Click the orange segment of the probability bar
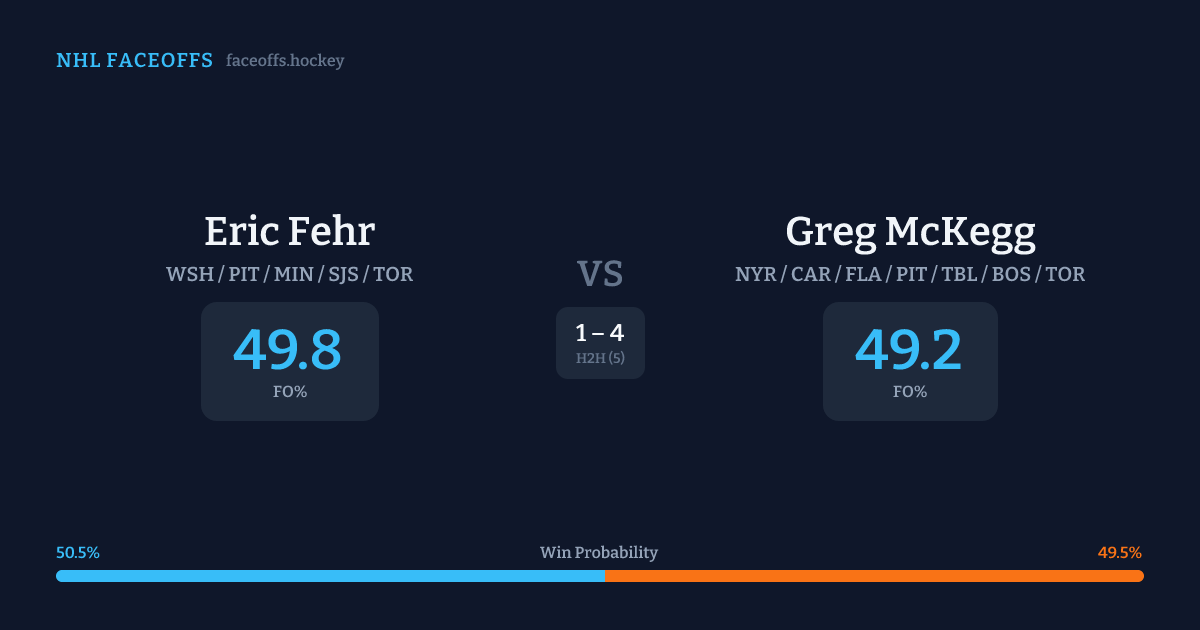This screenshot has height=630, width=1200. click(875, 576)
